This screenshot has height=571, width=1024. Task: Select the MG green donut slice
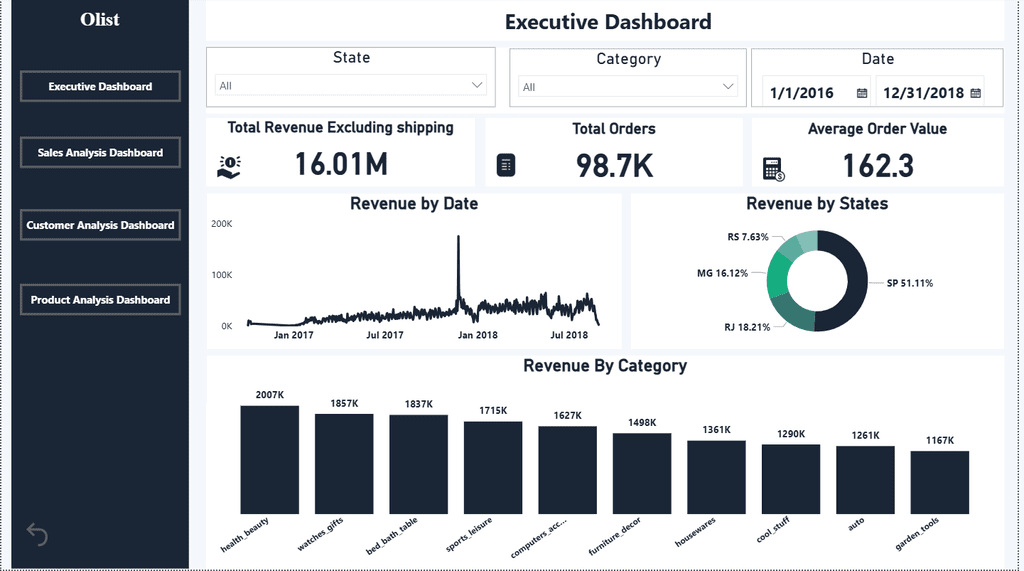777,276
